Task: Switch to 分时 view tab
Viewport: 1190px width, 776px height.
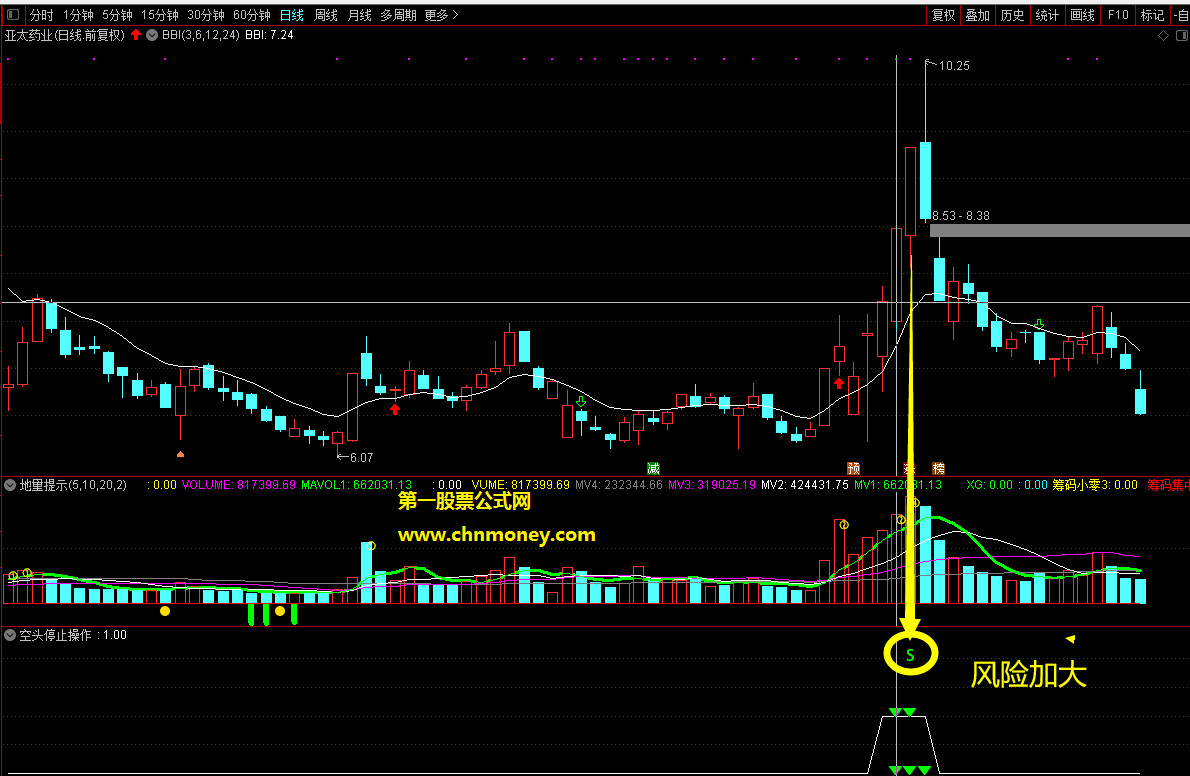Action: coord(42,14)
